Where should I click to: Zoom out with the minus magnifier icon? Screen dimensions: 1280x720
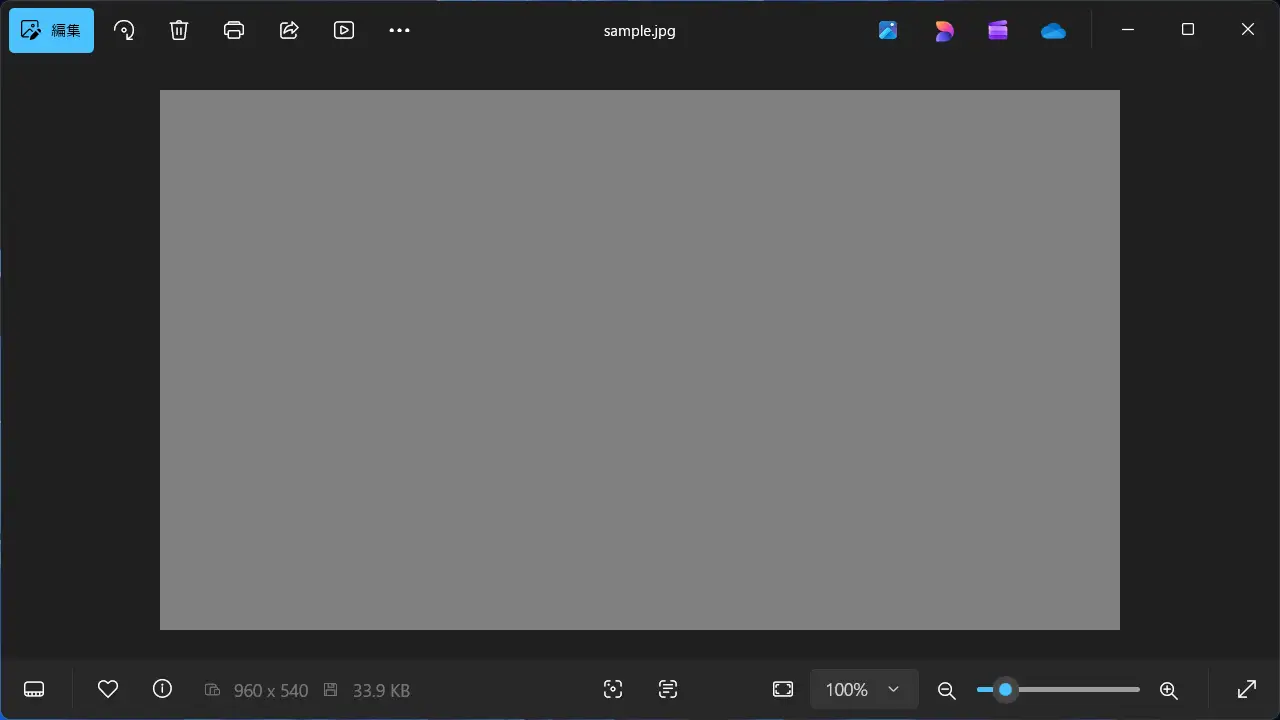[x=946, y=689]
